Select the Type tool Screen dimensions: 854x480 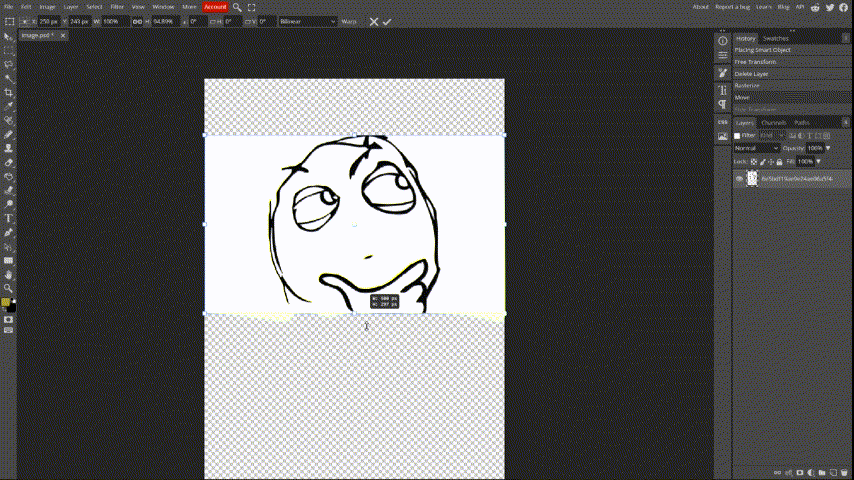click(9, 218)
